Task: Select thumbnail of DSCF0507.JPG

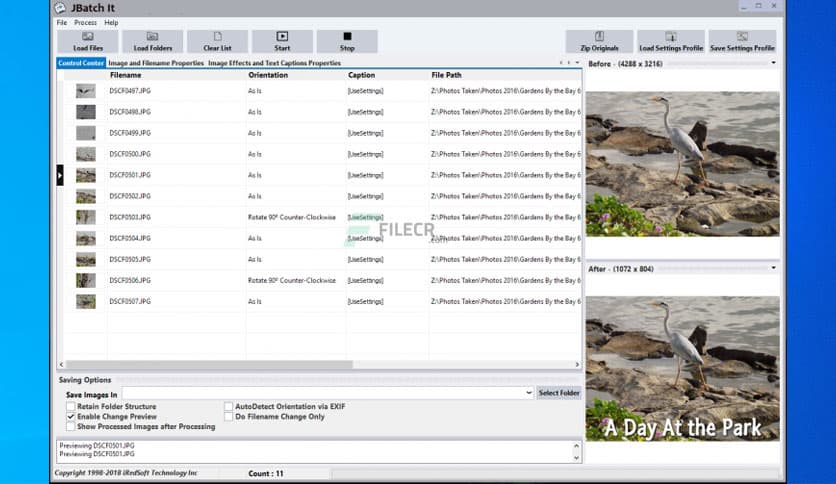Action: coord(86,302)
